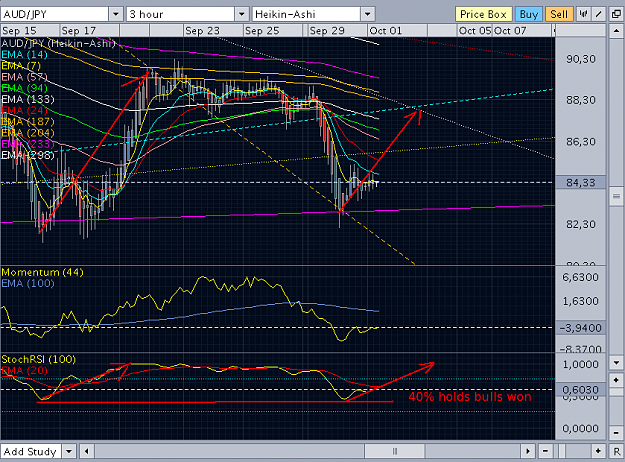Screen dimensions: 625x462
Task: Click the vertical scroll up arrow
Action: click(x=616, y=31)
